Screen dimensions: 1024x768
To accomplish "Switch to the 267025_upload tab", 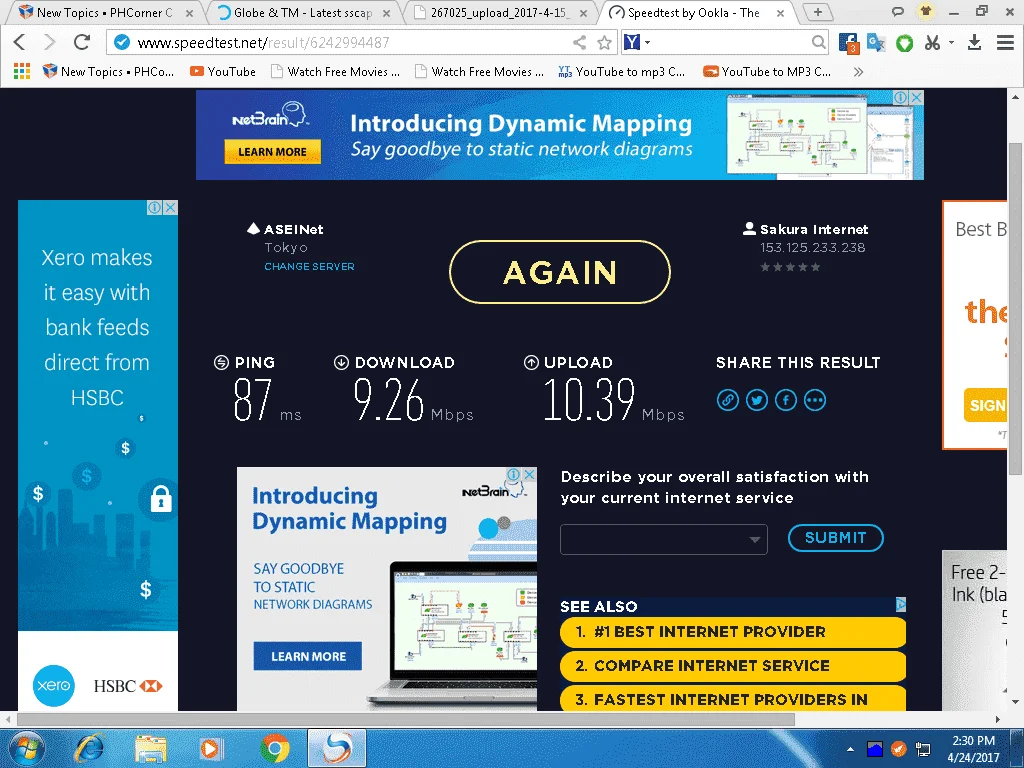I will click(x=500, y=12).
